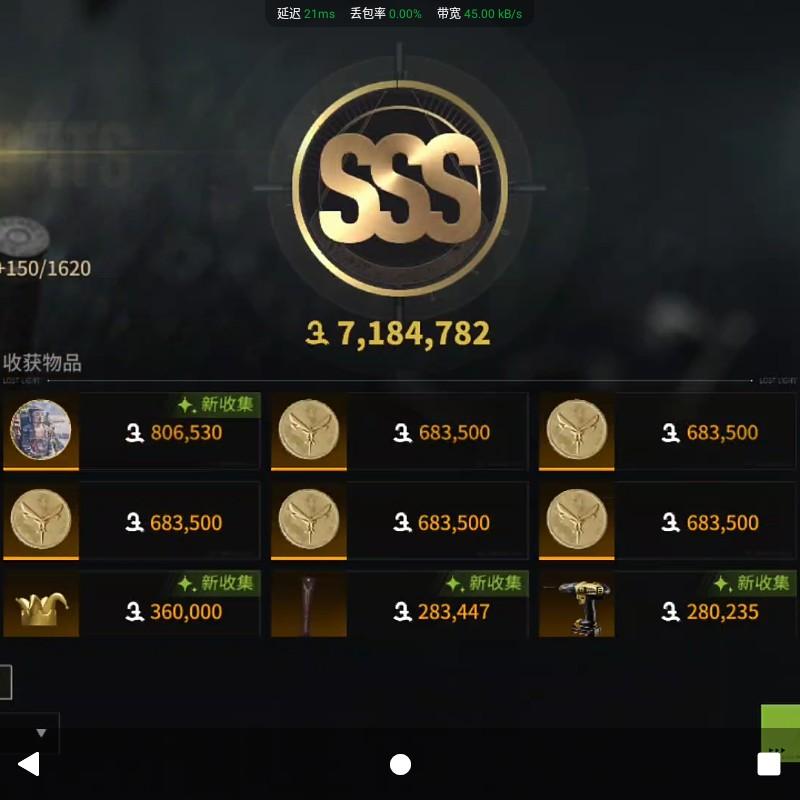
Task: Select the painted portrait coin worth 806,530
Action: [x=41, y=430]
